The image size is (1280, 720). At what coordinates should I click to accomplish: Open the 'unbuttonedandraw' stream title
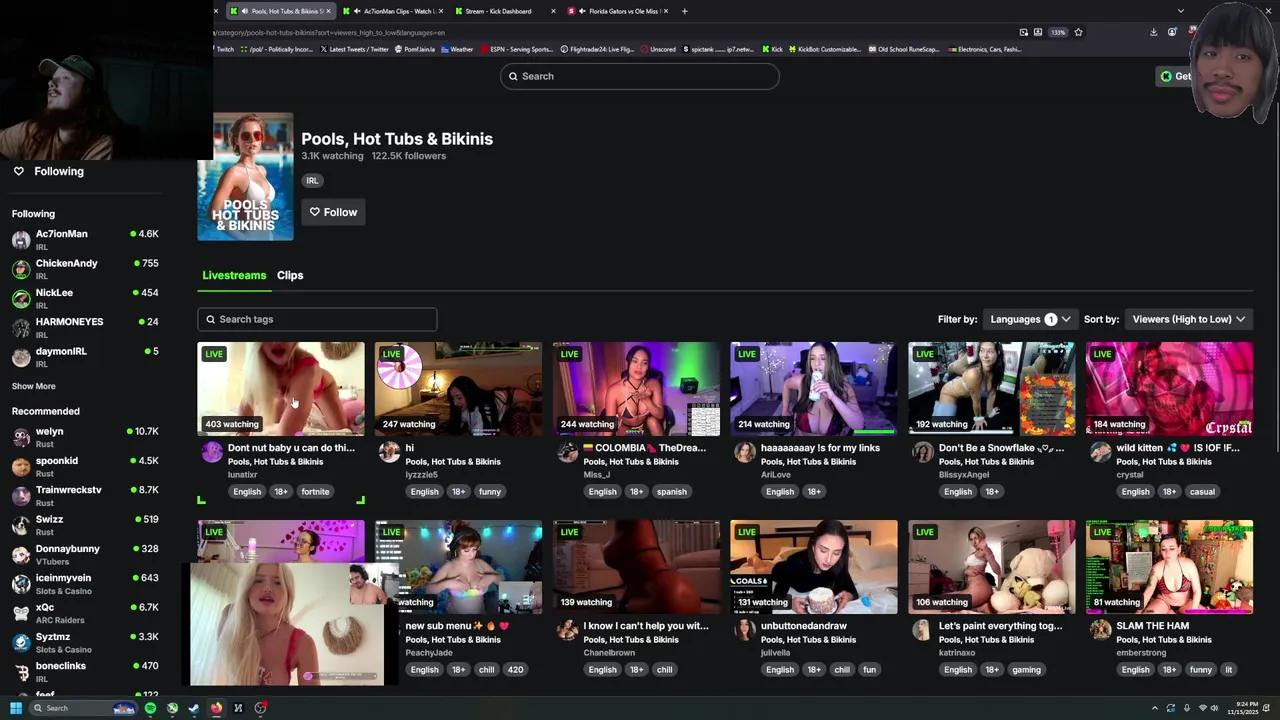point(804,626)
